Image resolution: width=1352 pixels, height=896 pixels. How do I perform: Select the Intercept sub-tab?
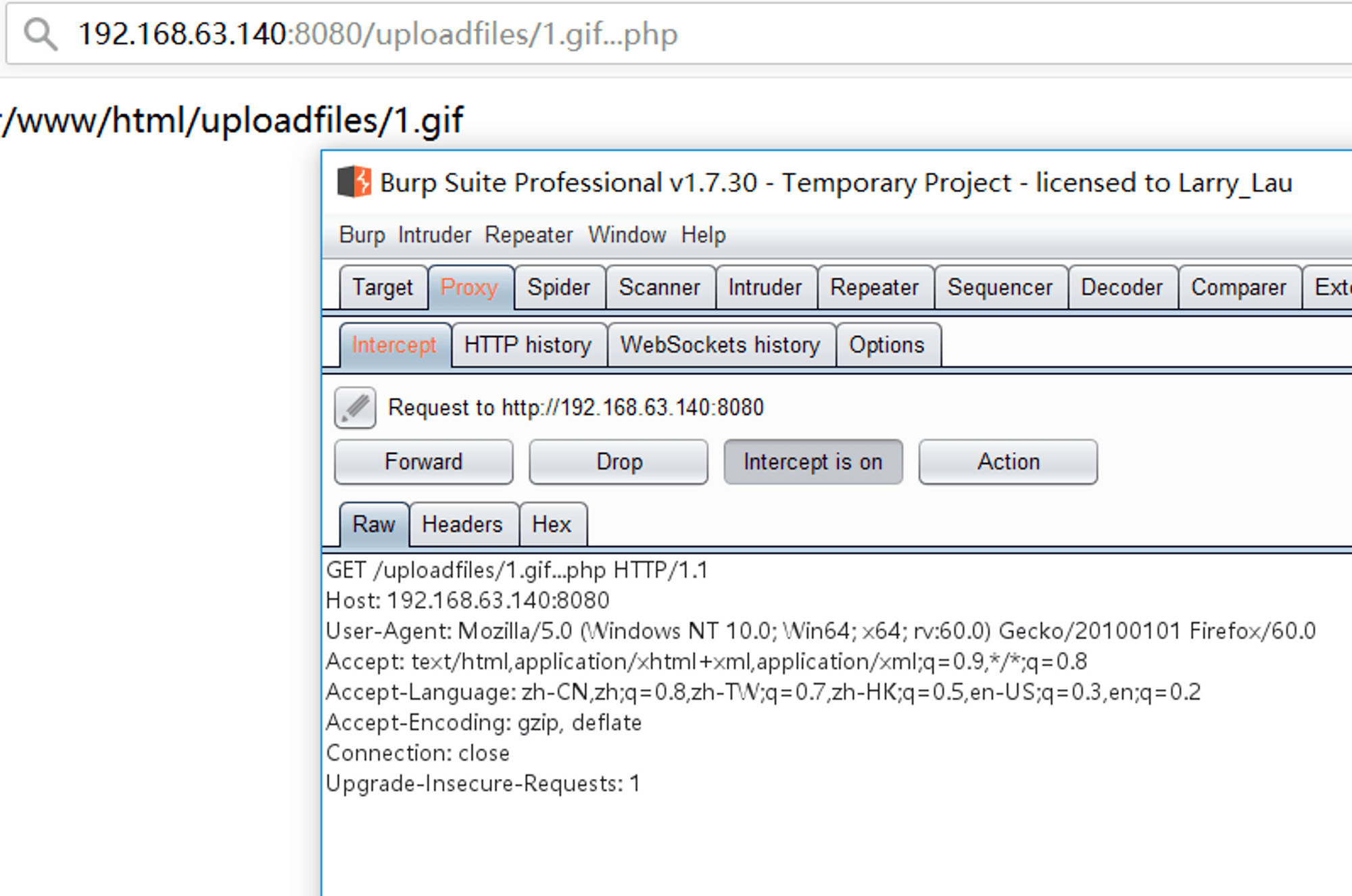[x=395, y=345]
